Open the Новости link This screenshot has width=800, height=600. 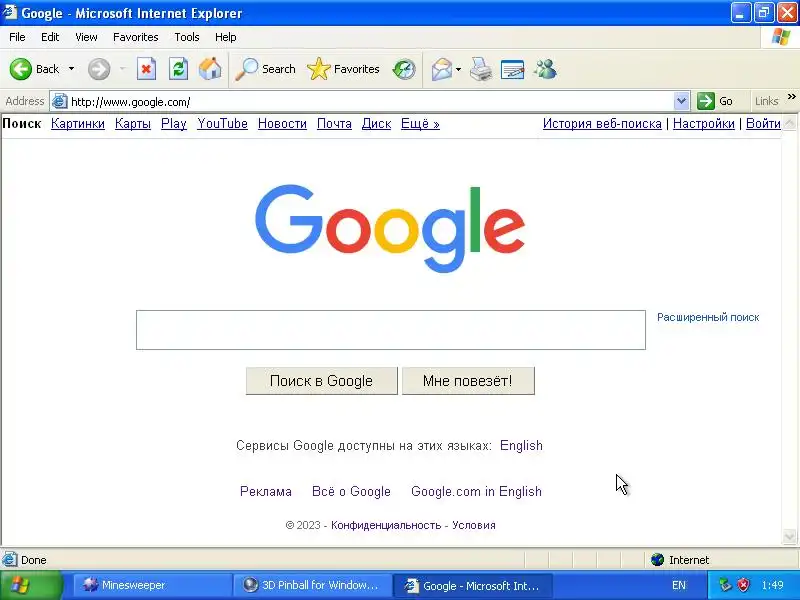282,123
